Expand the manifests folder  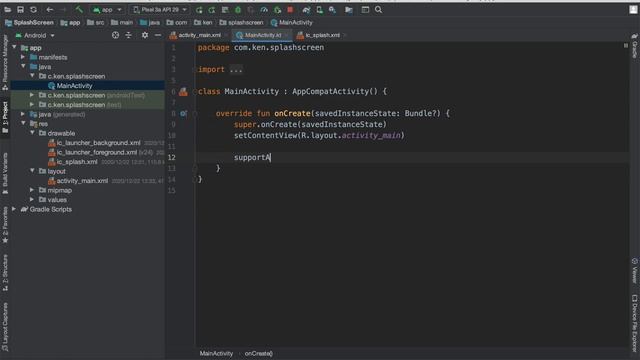pyautogui.click(x=23, y=57)
